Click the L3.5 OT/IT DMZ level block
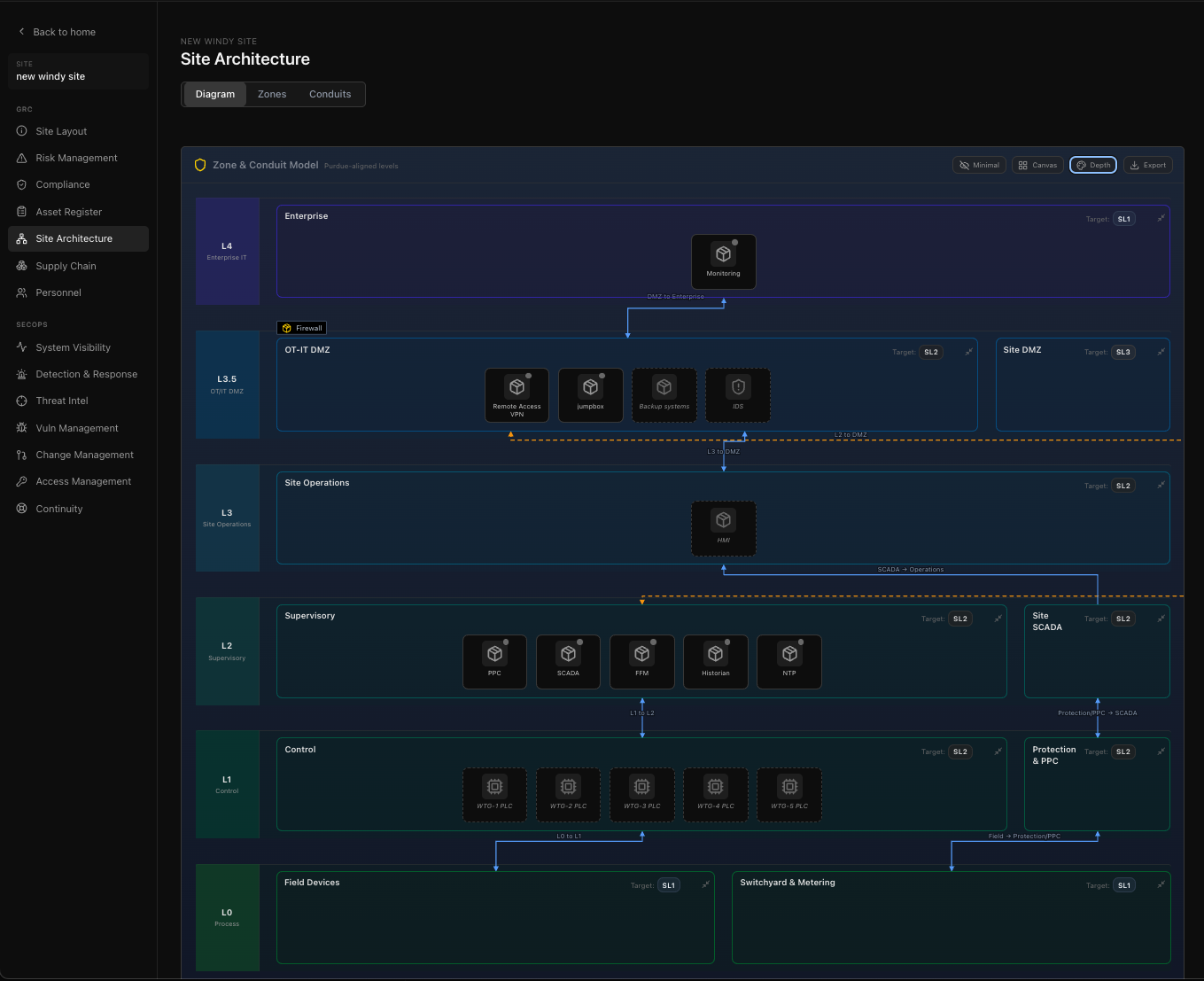This screenshot has height=981, width=1204. tap(228, 385)
